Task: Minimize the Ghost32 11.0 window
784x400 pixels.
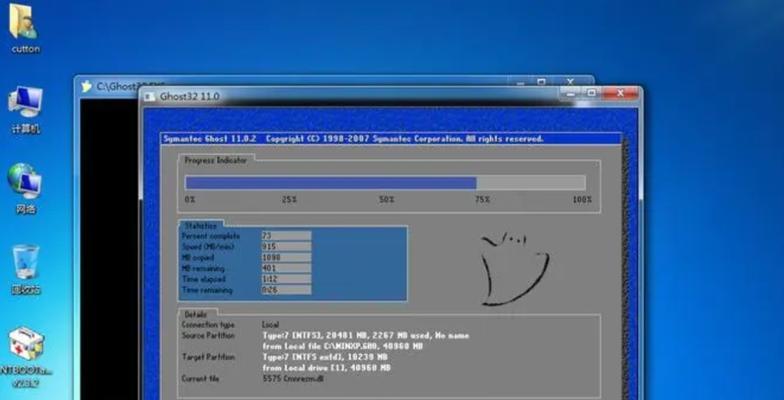Action: tap(571, 93)
